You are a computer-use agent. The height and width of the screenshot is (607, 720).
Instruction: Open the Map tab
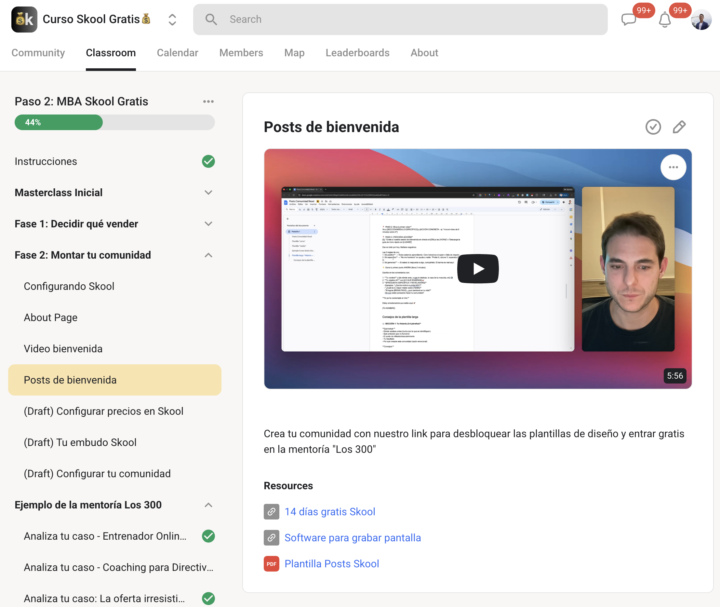pos(294,53)
